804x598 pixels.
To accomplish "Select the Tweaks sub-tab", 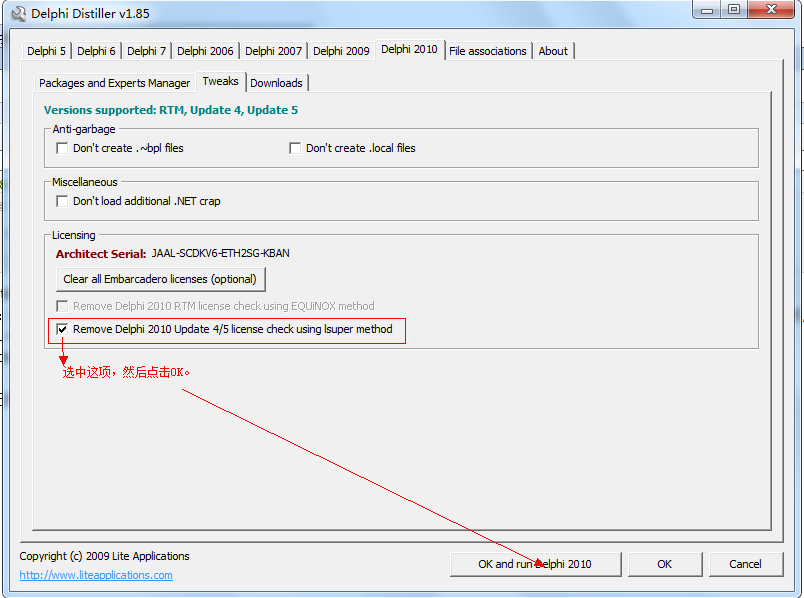I will click(220, 81).
